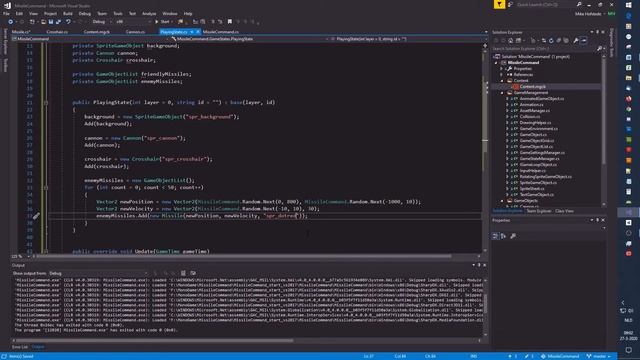The image size is (640, 360).
Task: Click the Start debugging button
Action: coord(162,22)
